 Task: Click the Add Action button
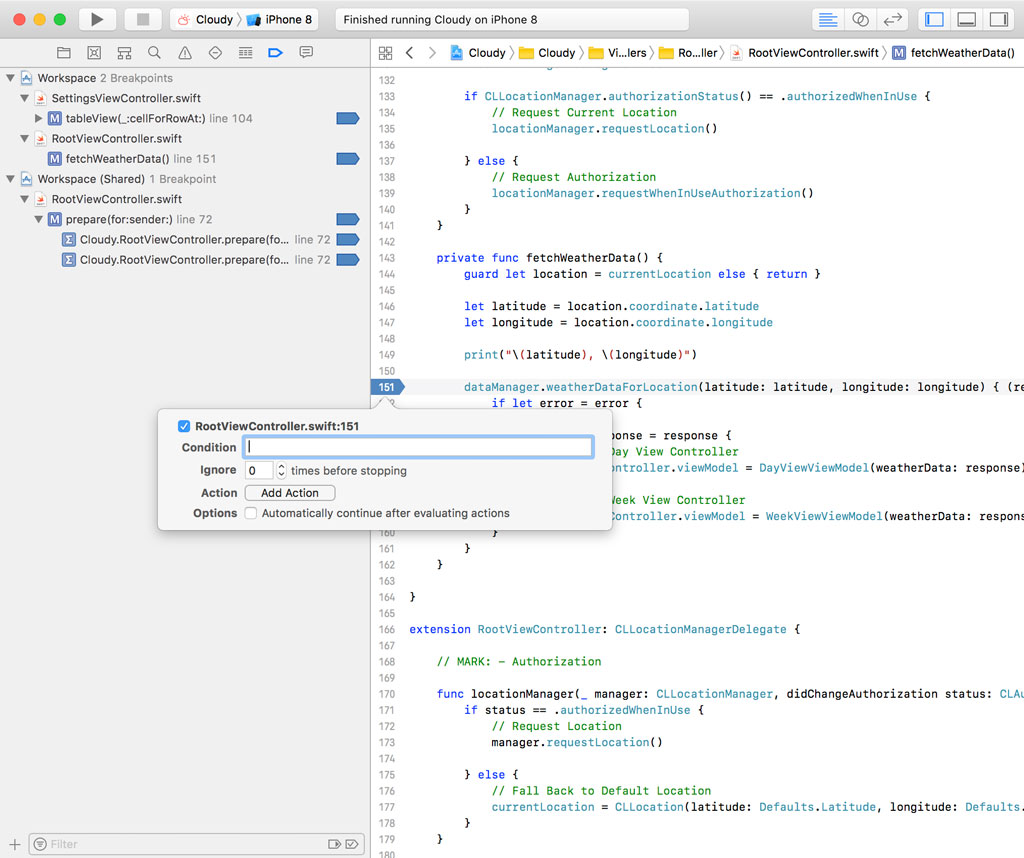pyautogui.click(x=289, y=493)
